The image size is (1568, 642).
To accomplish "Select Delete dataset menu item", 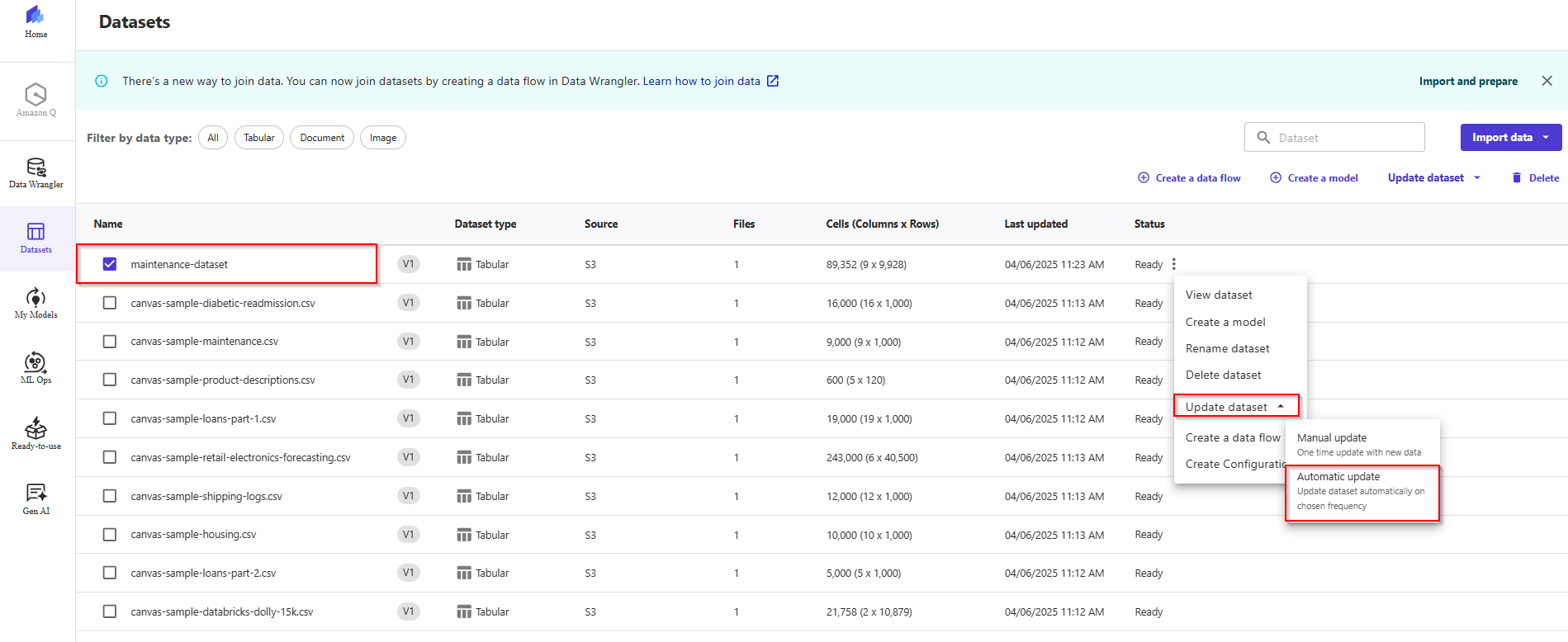I will (1224, 375).
